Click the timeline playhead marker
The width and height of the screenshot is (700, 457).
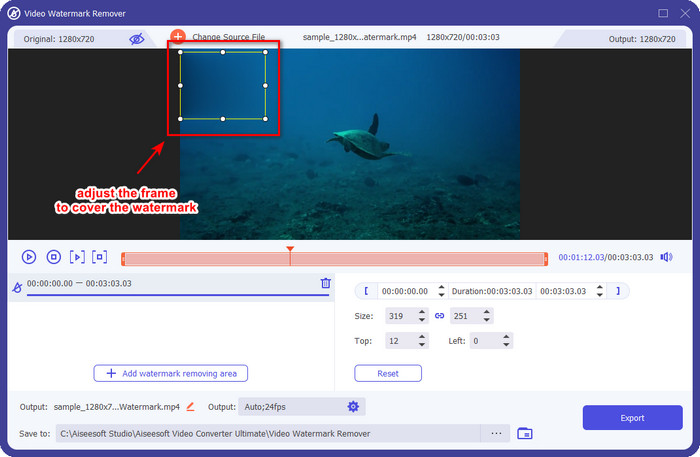coord(290,249)
